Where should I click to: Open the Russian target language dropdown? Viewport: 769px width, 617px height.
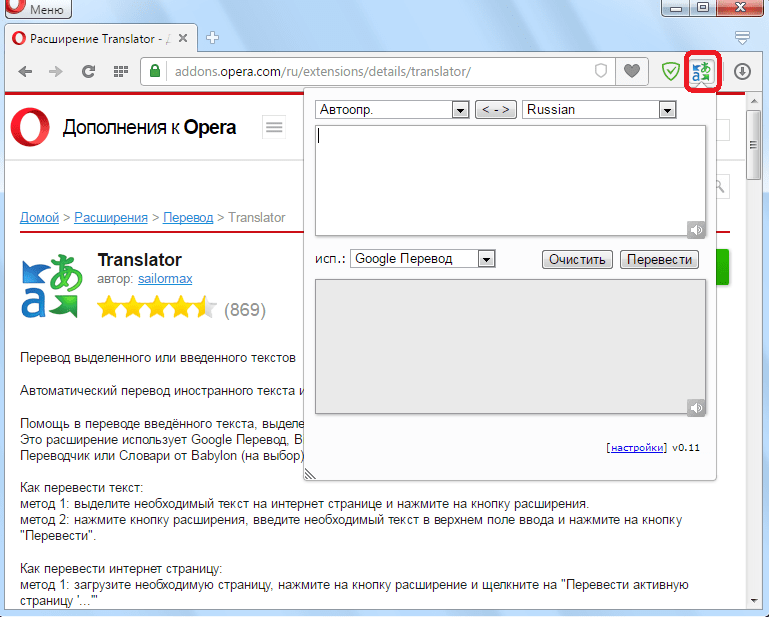(599, 110)
